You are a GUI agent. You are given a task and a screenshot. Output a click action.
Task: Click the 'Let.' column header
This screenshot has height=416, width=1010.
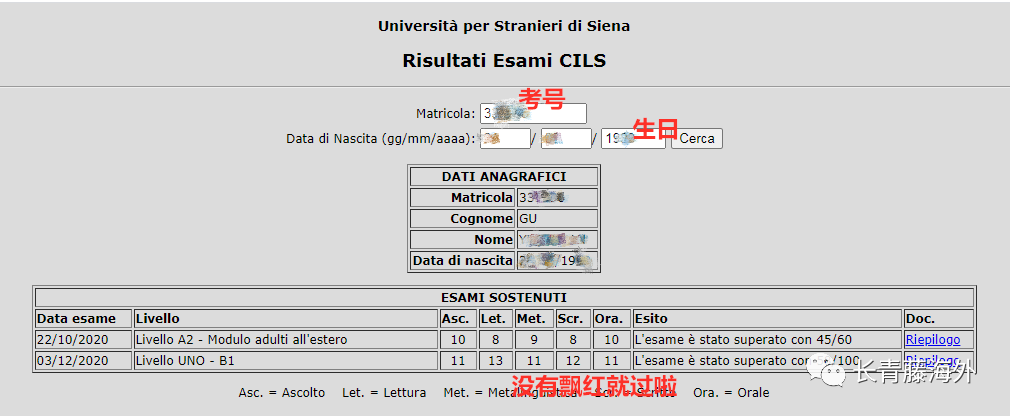click(x=496, y=319)
